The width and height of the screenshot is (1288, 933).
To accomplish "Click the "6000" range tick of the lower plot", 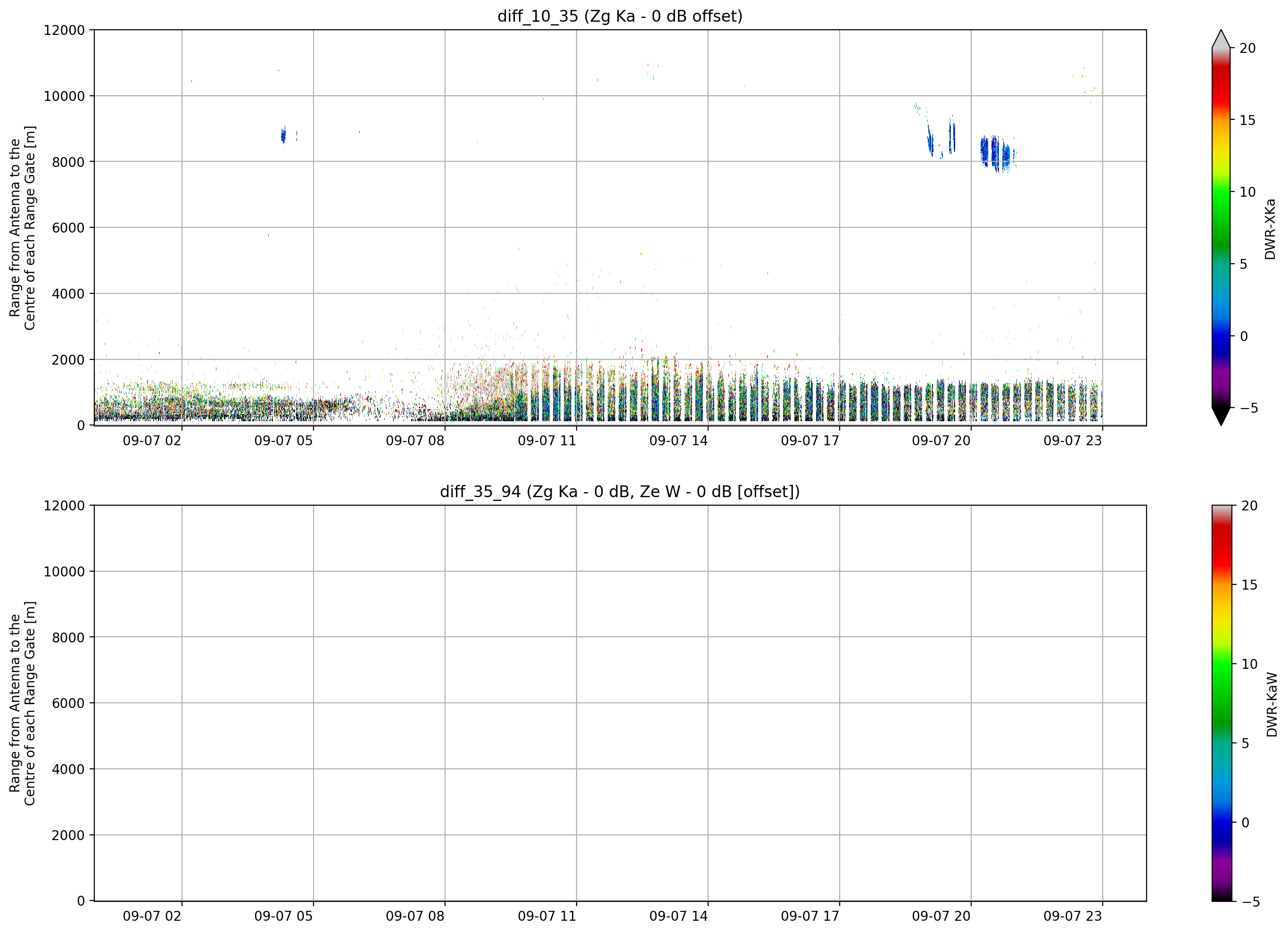I will [x=68, y=703].
